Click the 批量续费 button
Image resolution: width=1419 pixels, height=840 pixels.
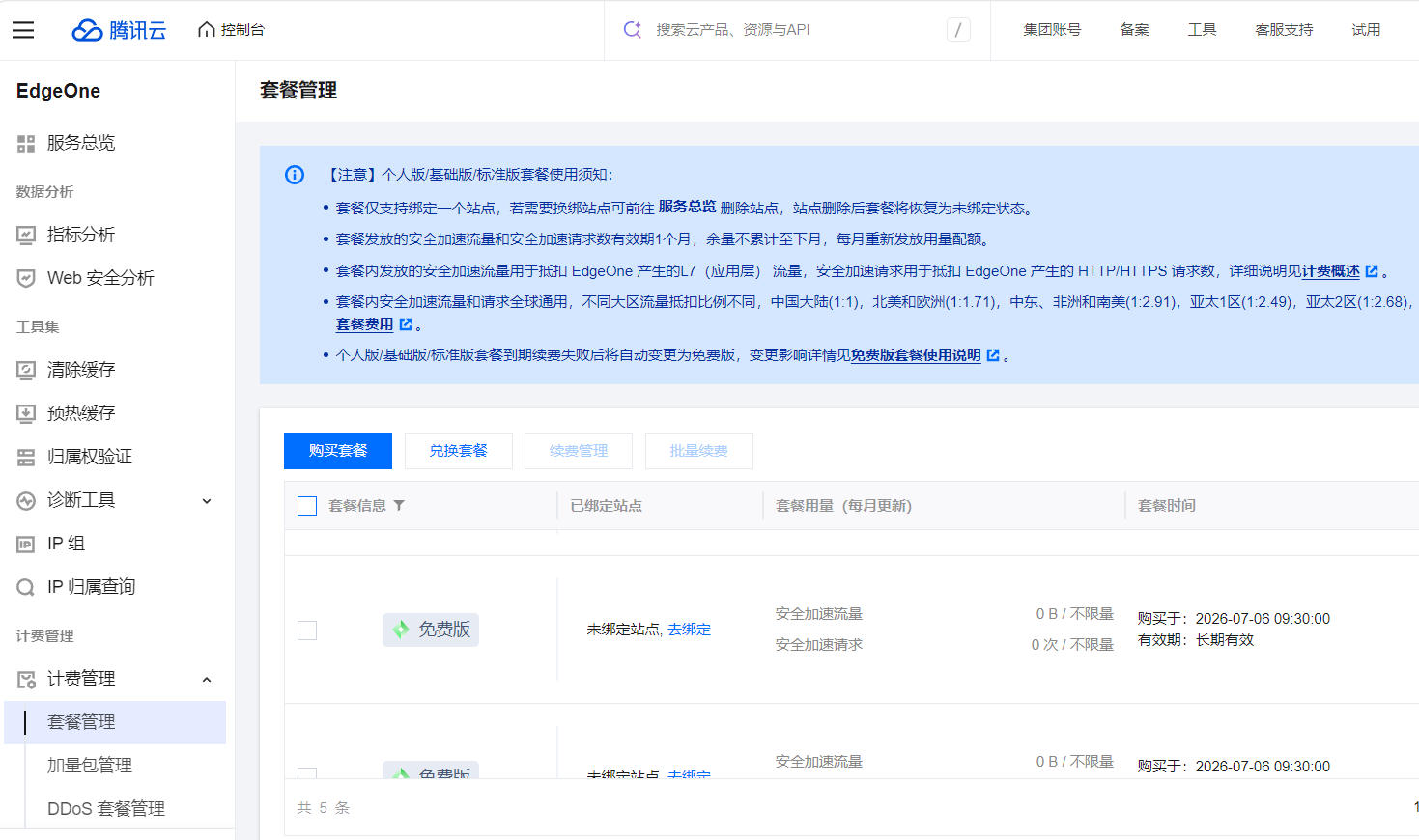699,451
